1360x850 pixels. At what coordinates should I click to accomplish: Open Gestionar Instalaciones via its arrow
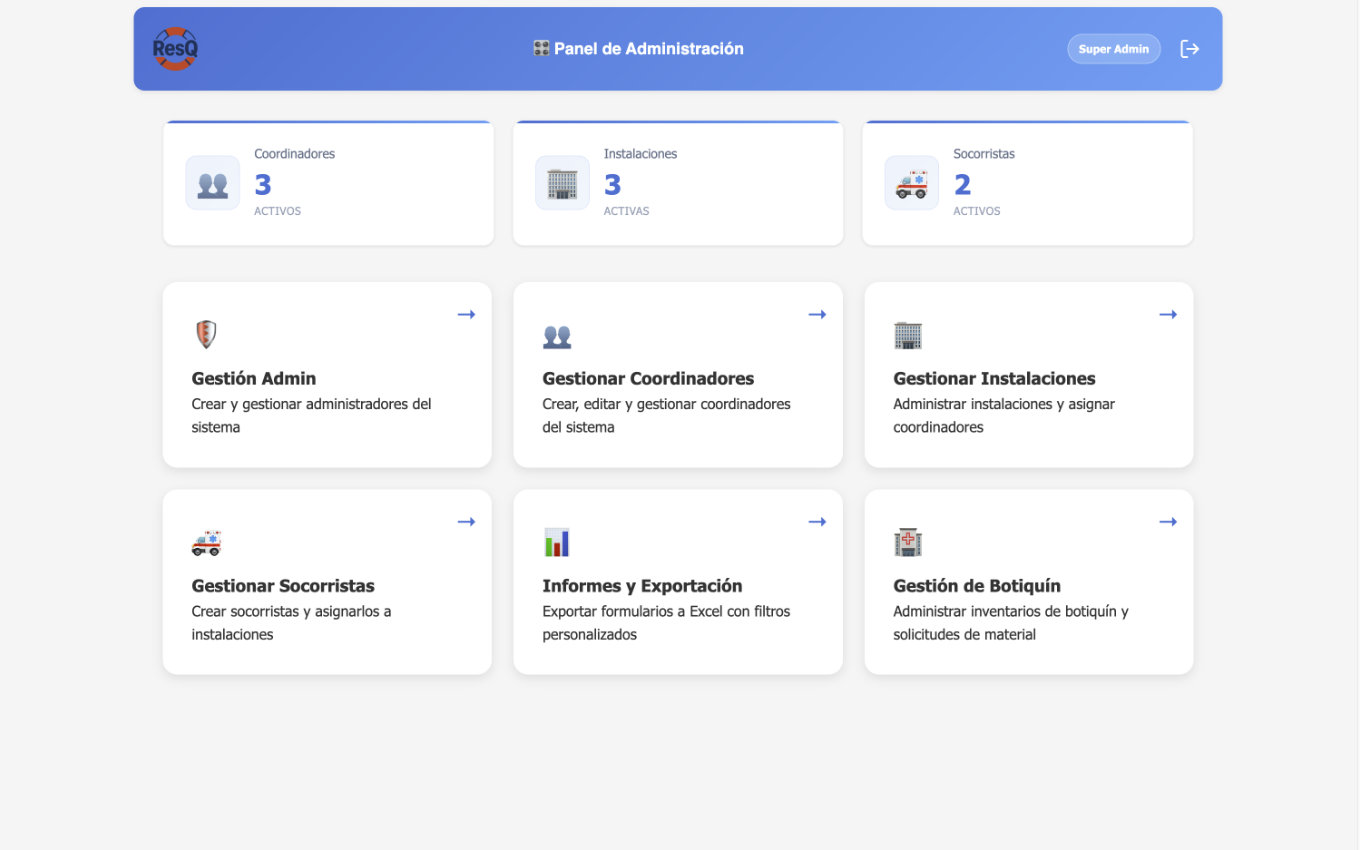click(1168, 314)
